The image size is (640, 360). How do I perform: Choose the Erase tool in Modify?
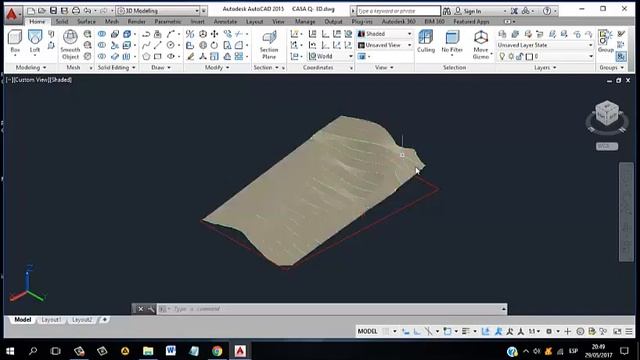(x=190, y=56)
